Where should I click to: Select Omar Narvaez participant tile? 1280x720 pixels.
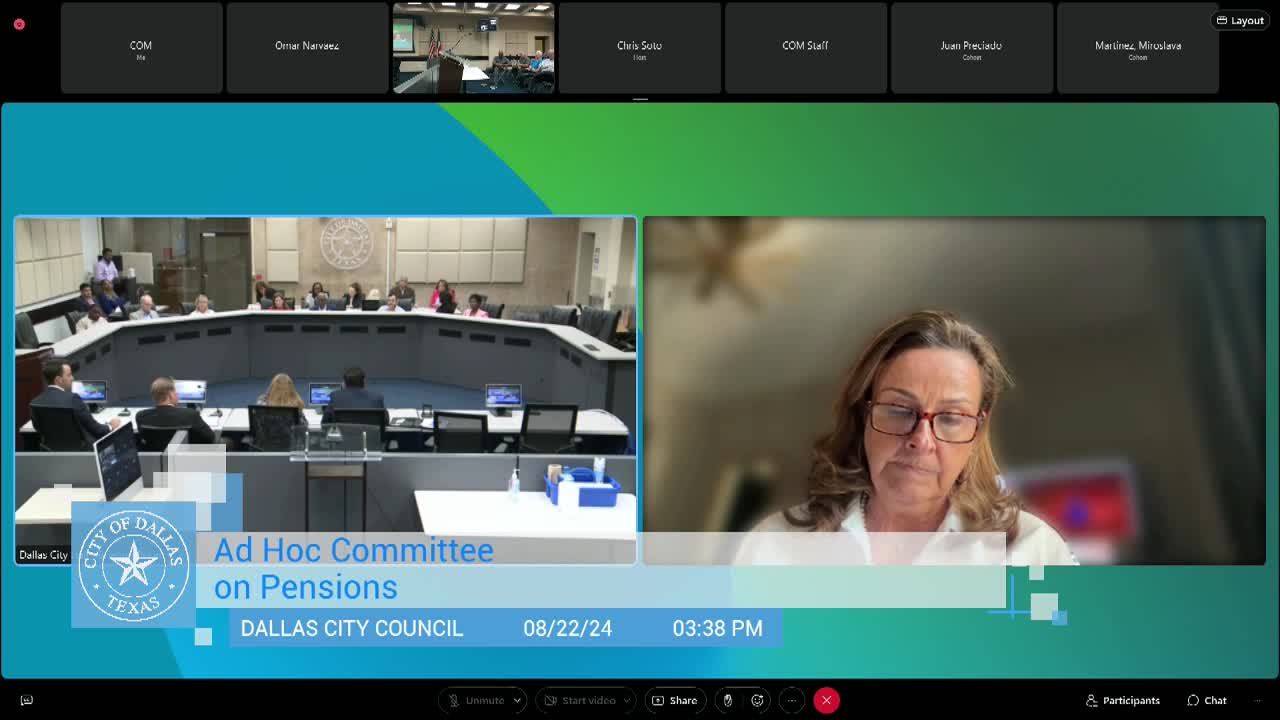(x=307, y=48)
